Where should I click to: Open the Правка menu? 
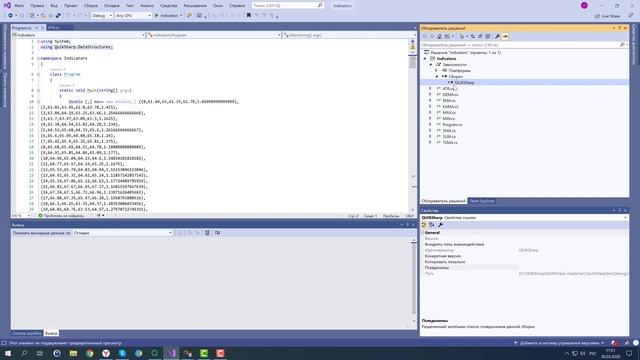tap(37, 6)
